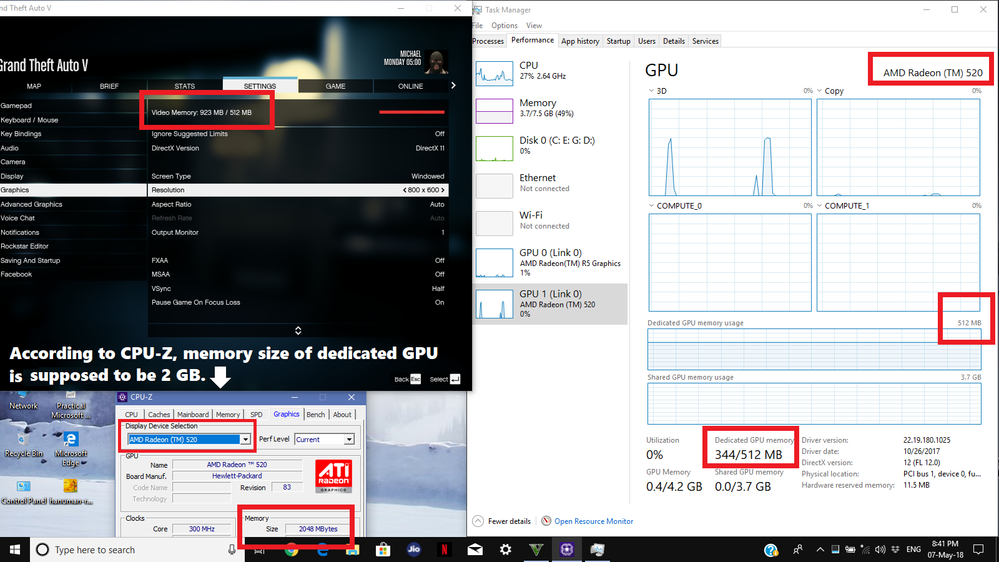Open Control Panel desktop icon
999x562 pixels.
pyautogui.click(x=24, y=493)
